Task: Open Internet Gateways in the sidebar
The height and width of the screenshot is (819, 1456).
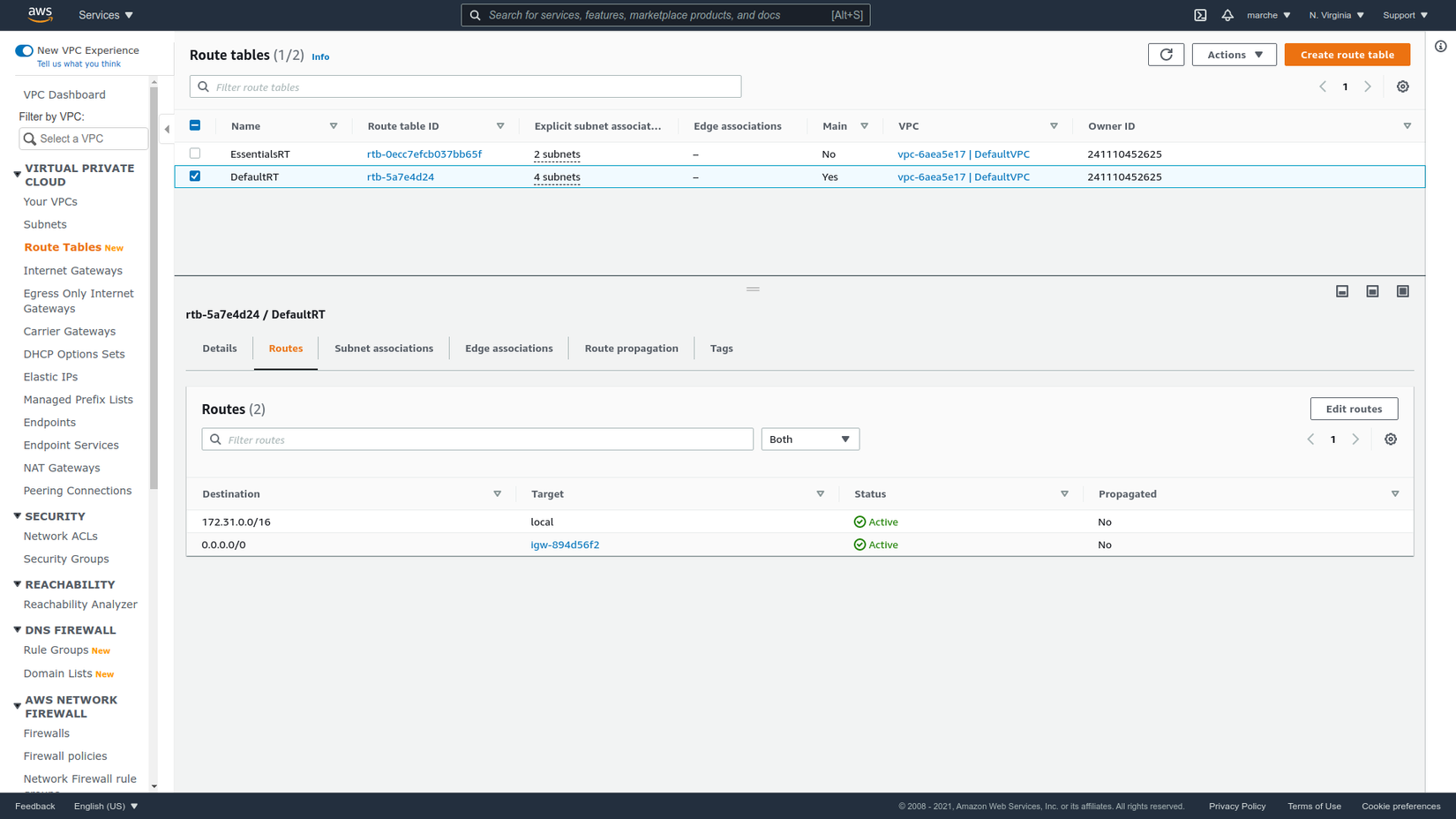Action: tap(73, 271)
